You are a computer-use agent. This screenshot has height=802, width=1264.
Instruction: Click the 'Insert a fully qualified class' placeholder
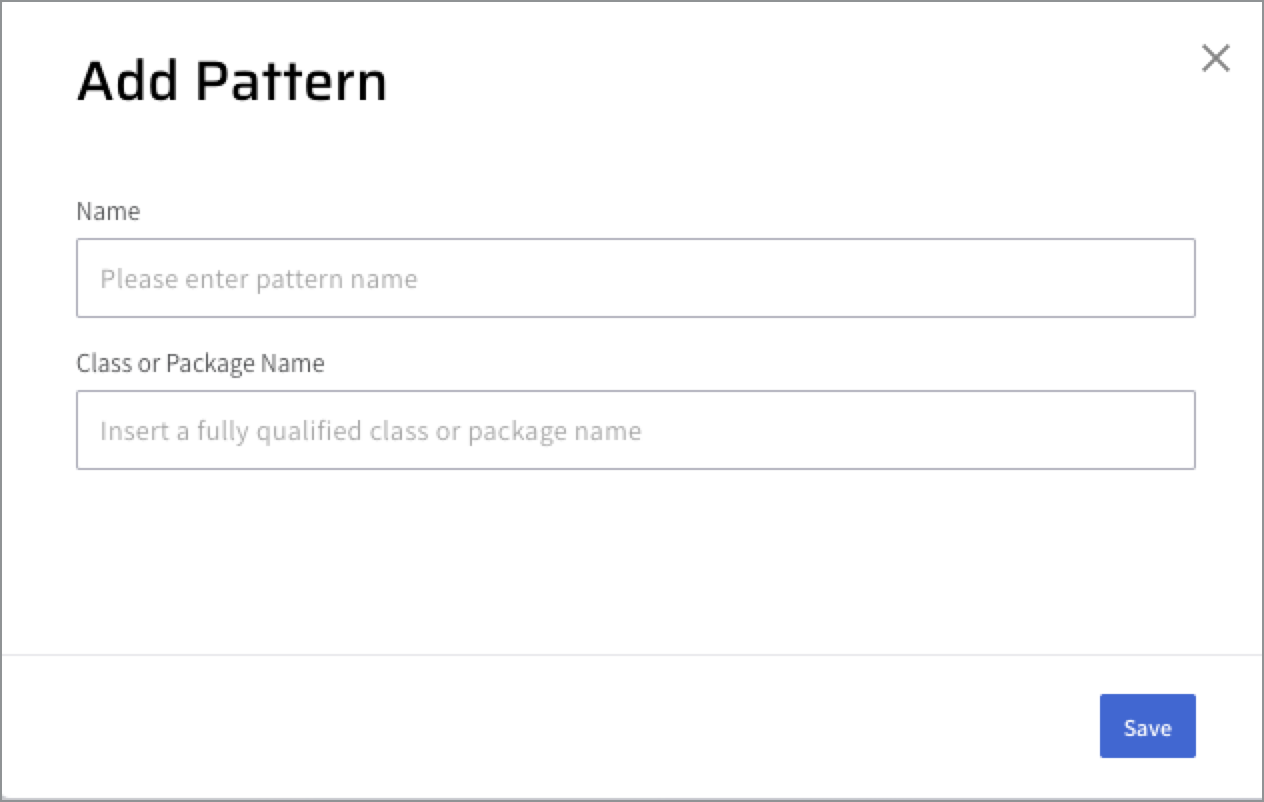370,431
